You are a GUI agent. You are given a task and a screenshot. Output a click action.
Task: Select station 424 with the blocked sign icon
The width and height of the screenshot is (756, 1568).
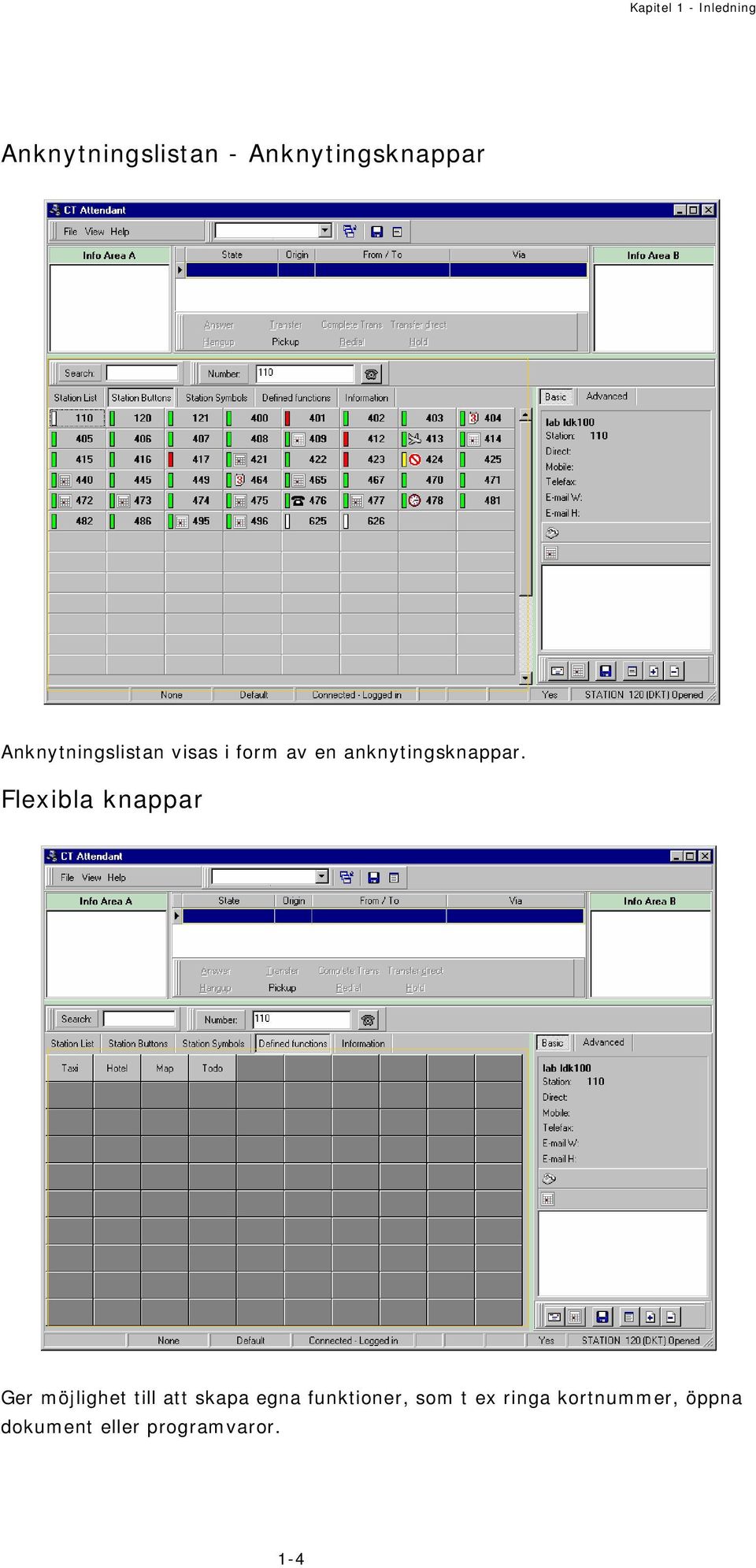[428, 459]
